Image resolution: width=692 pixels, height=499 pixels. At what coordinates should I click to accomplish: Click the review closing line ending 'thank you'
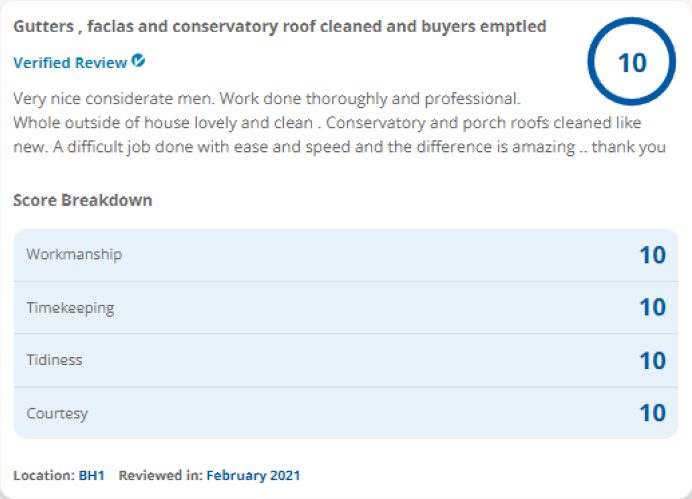coord(339,147)
